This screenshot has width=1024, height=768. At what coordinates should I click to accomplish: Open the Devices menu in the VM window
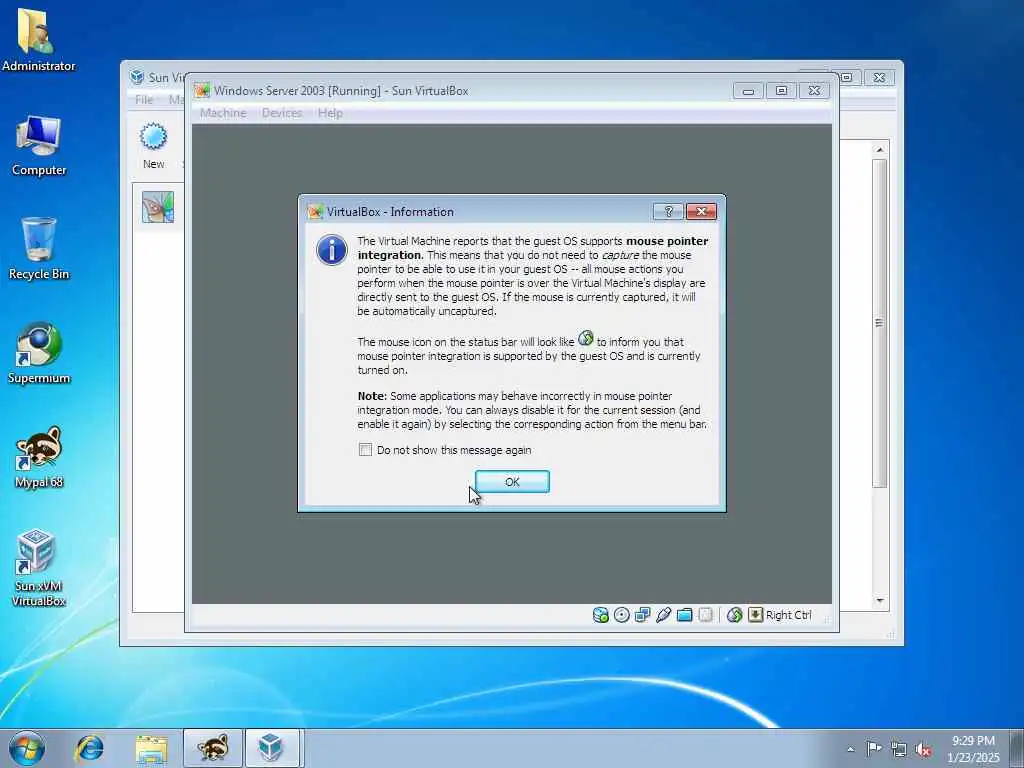tap(282, 112)
